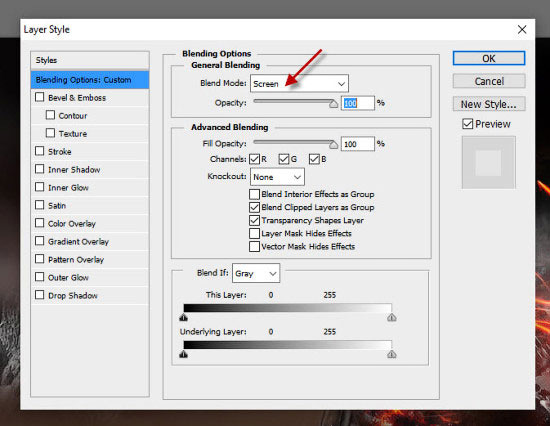Click the Fill Opacity value field
The width and height of the screenshot is (550, 426).
(x=358, y=144)
